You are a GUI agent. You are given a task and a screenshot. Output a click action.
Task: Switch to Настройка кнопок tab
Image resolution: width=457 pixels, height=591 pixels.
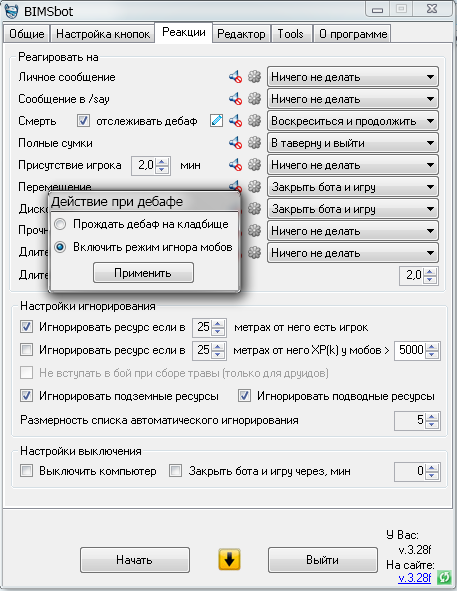[x=103, y=34]
